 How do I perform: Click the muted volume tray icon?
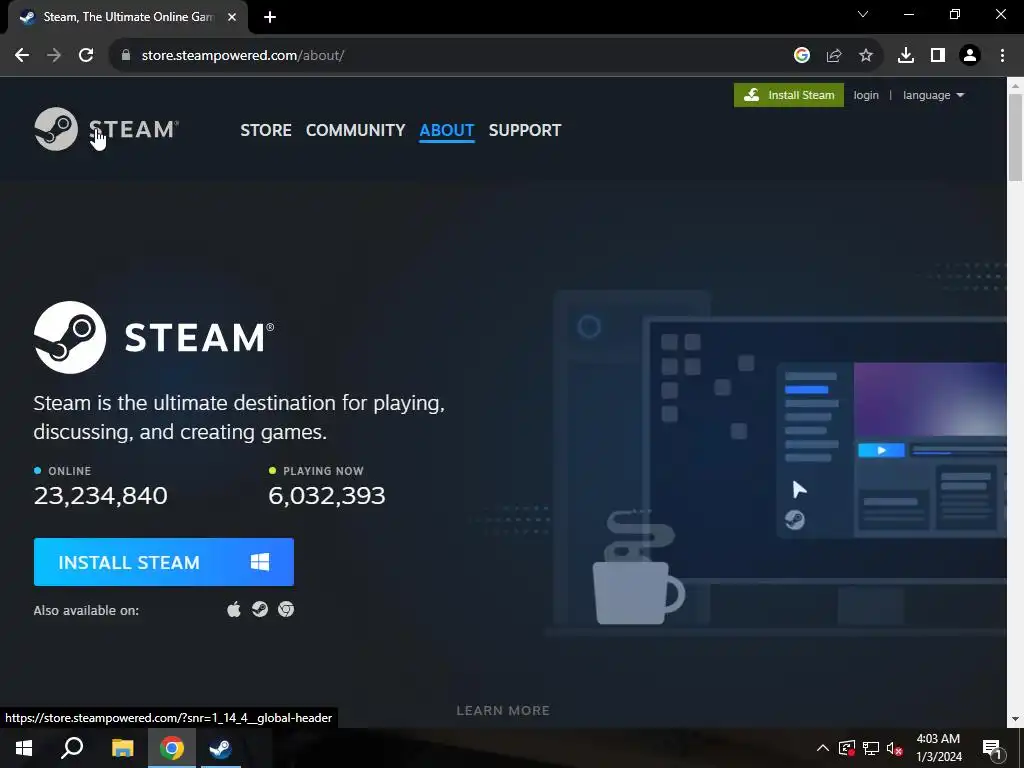pos(895,748)
